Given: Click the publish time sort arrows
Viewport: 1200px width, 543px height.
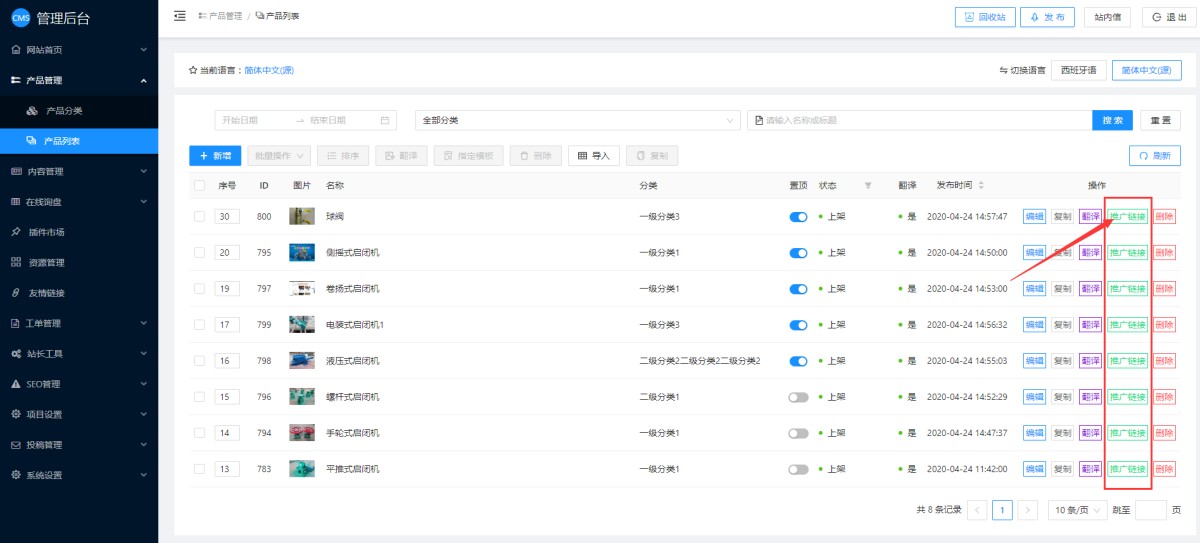Looking at the screenshot, I should 981,186.
